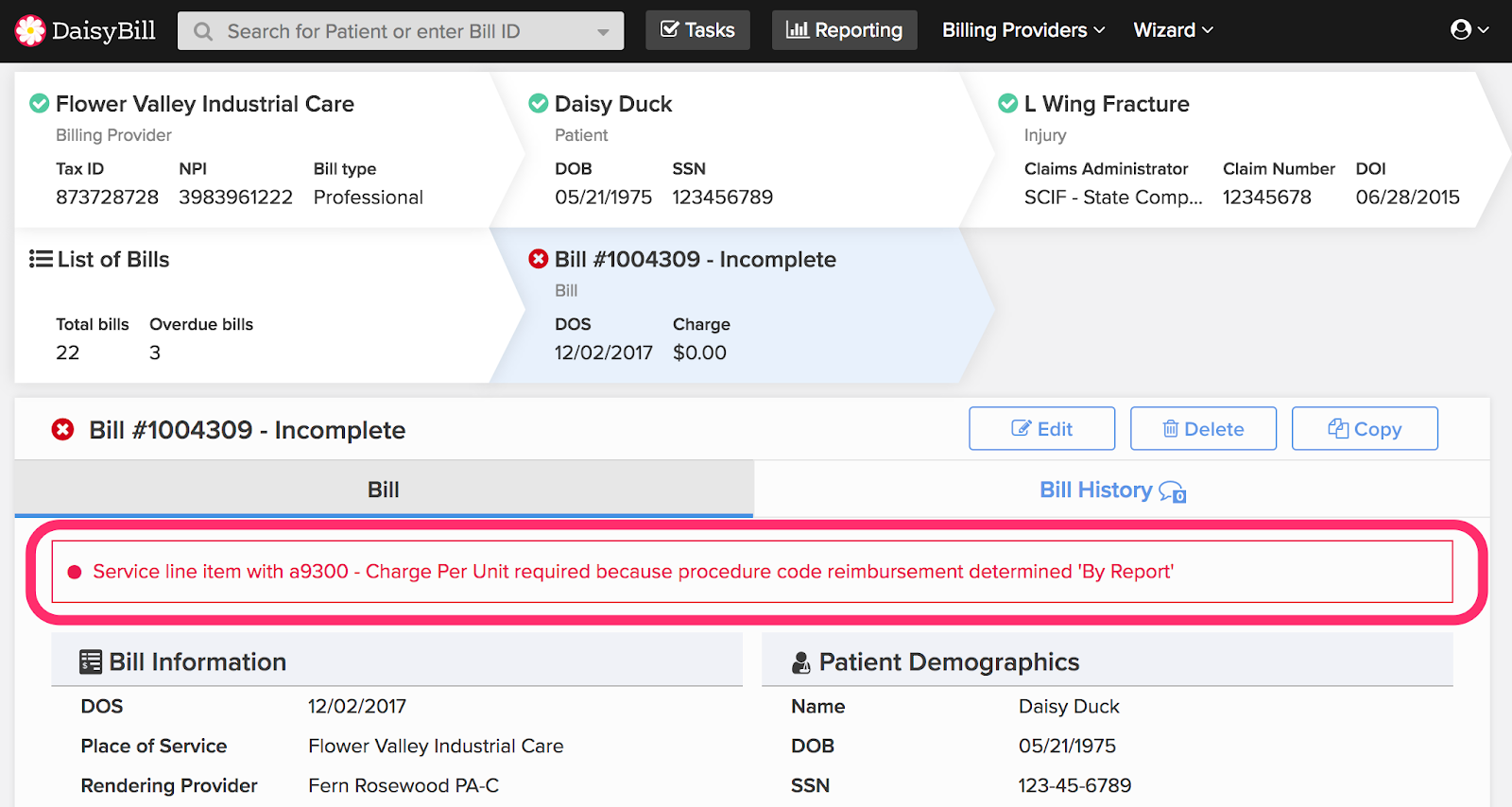Click the Patient Demographics person icon

pos(801,662)
